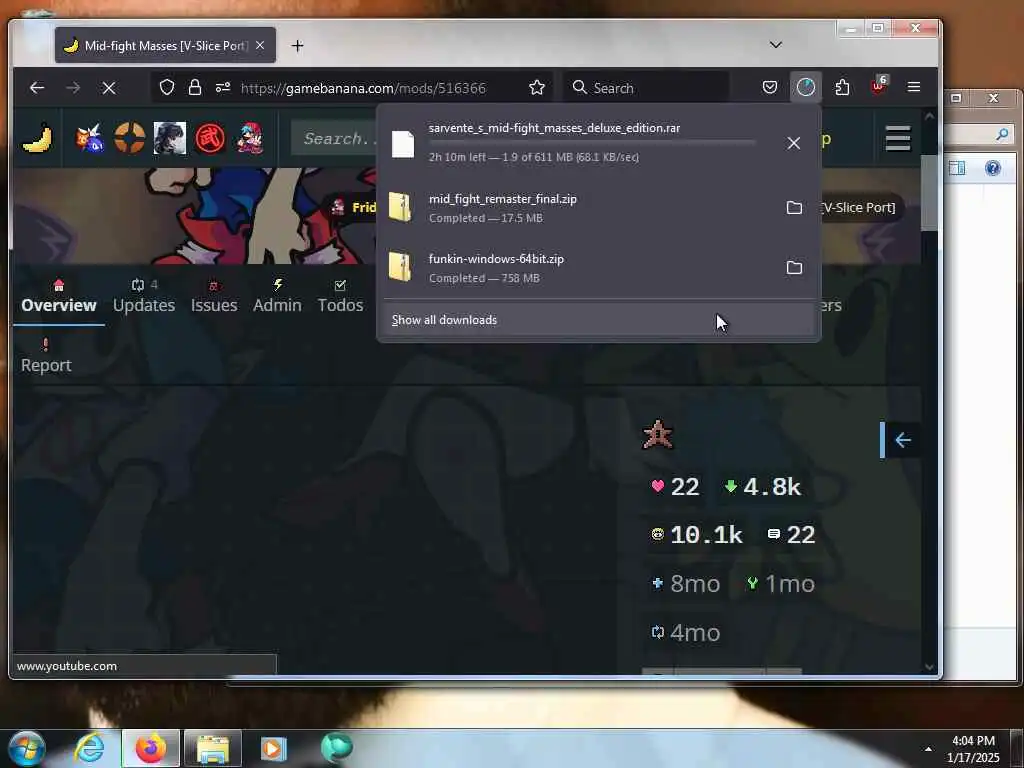Click the 4mo updated date stat

point(686,632)
